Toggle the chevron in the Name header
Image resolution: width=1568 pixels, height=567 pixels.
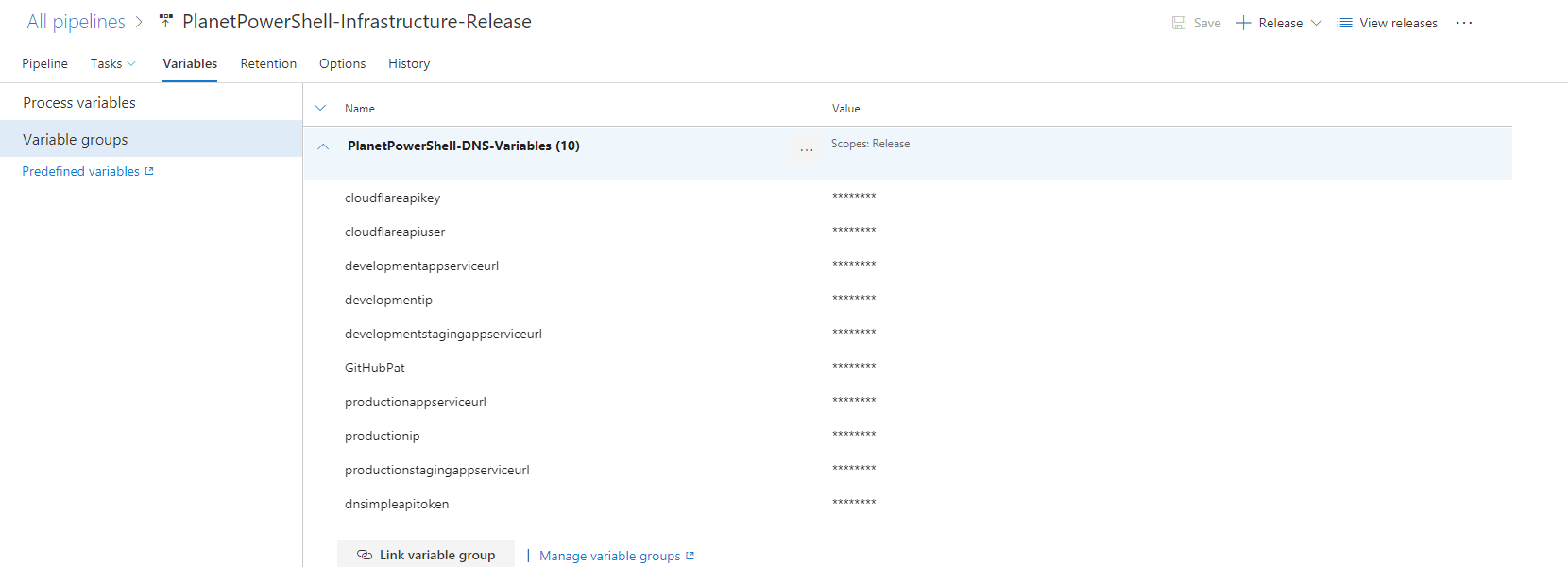point(320,108)
